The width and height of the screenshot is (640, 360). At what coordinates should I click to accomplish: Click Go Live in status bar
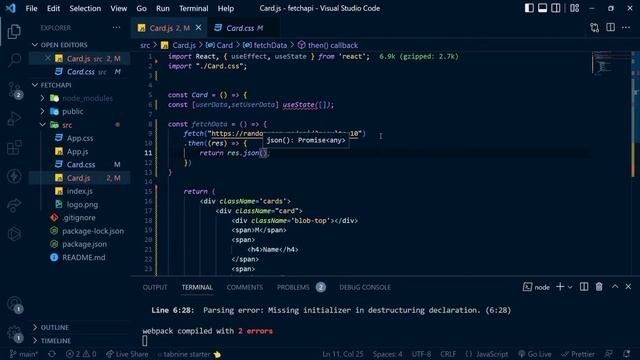[535, 354]
